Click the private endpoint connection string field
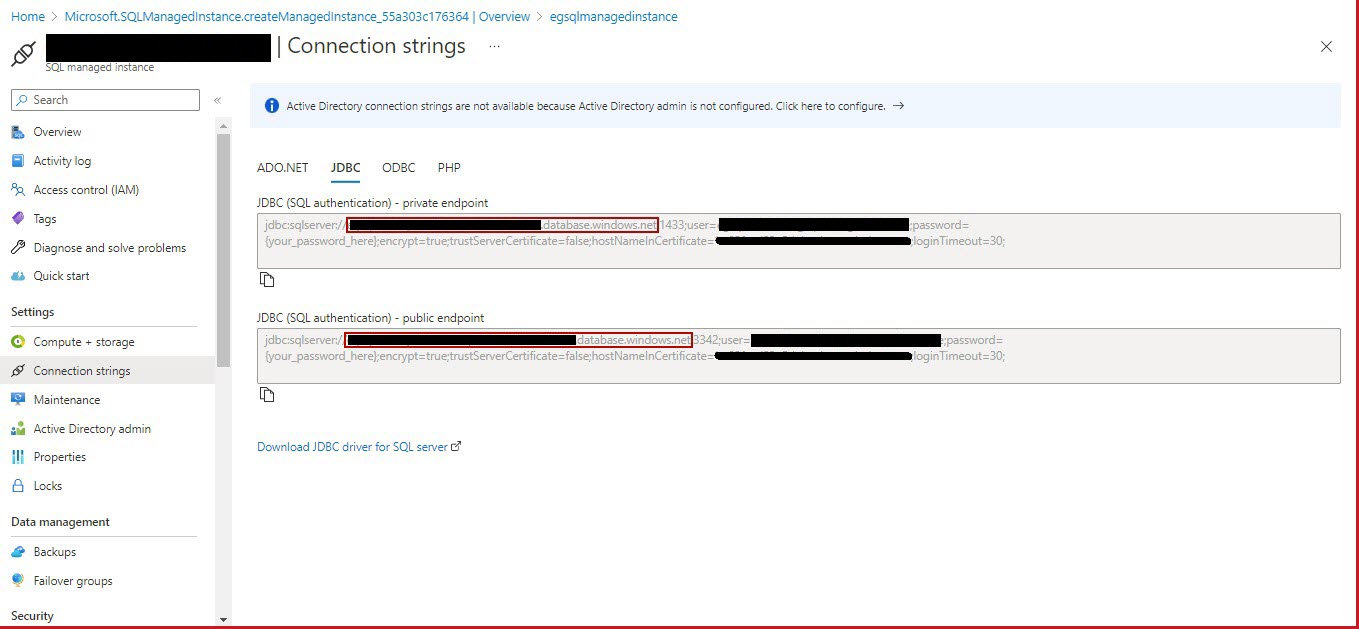The image size is (1359, 629). tap(799, 241)
